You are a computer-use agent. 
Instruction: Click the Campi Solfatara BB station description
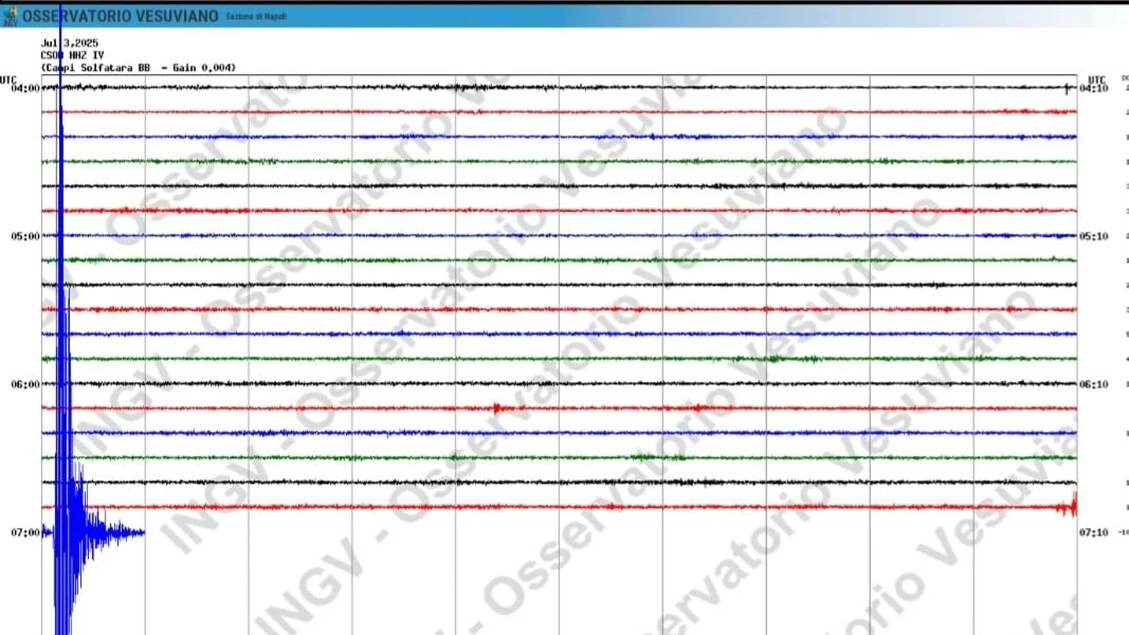coord(138,68)
